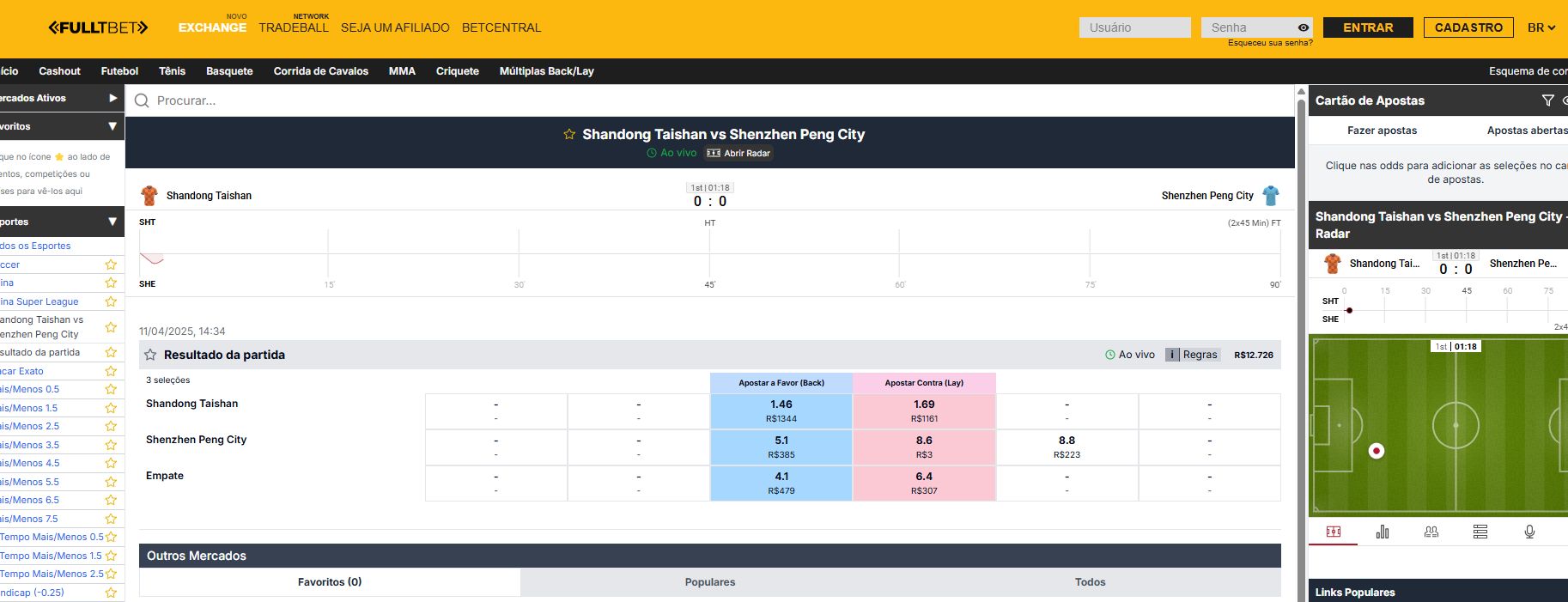Open the TRADEBALL network link
Viewport: 1568px width, 602px height.
coord(294,27)
